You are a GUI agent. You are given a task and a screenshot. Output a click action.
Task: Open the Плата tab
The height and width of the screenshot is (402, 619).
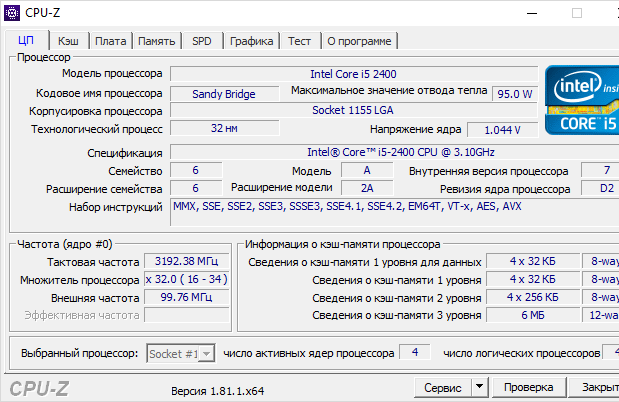(111, 41)
